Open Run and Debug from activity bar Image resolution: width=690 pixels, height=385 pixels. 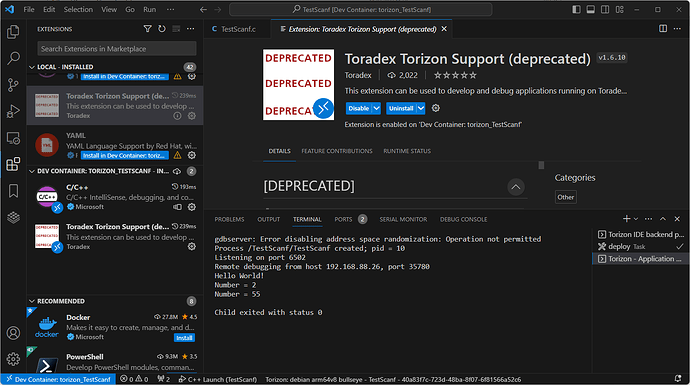[x=13, y=111]
